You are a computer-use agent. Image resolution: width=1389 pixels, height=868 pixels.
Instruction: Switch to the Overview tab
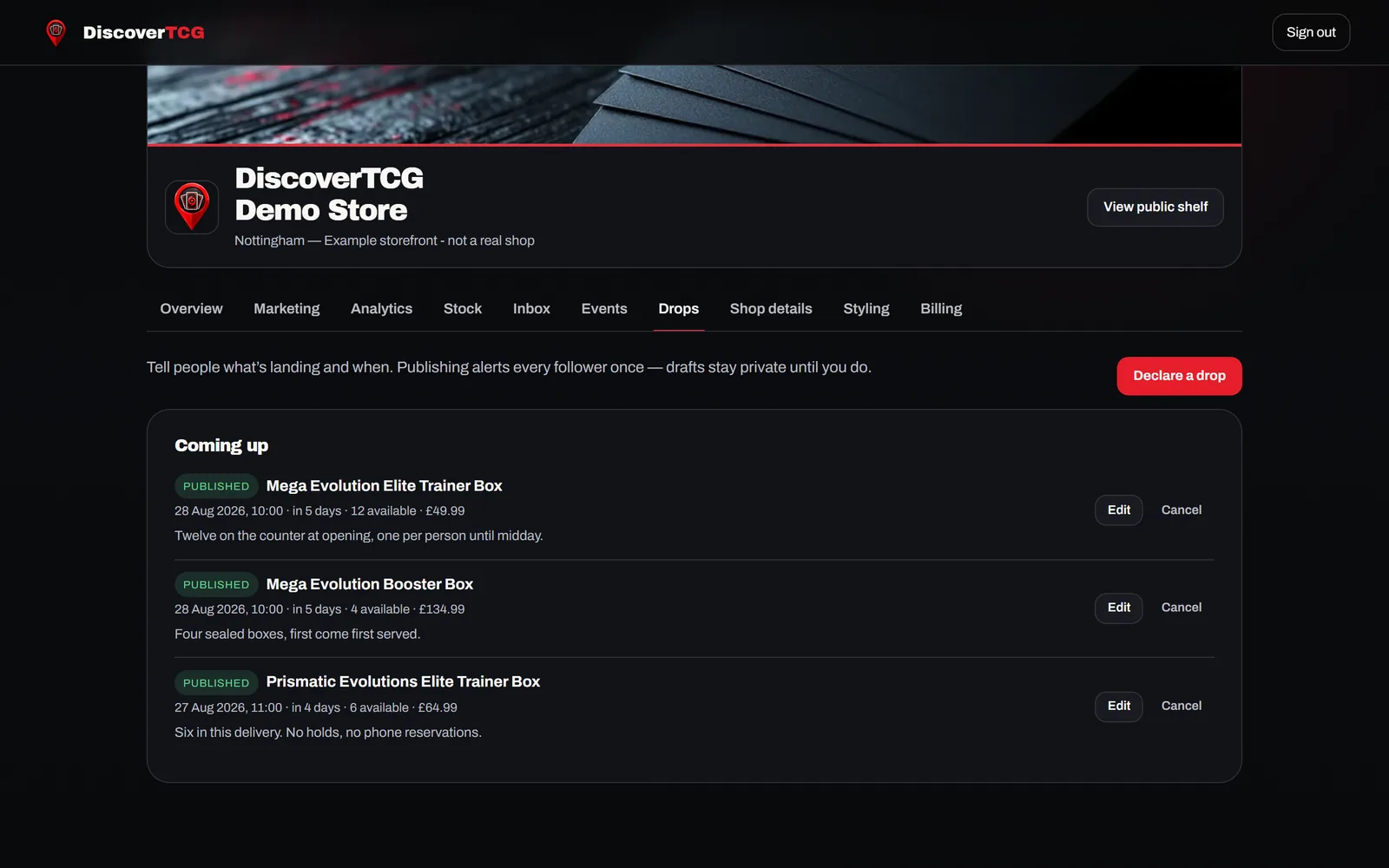[191, 309]
